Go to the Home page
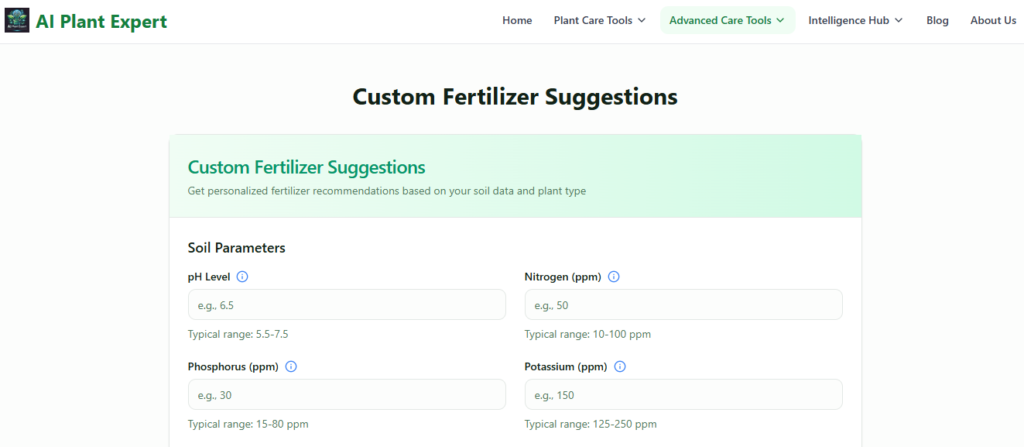The height and width of the screenshot is (447, 1024). click(x=517, y=20)
